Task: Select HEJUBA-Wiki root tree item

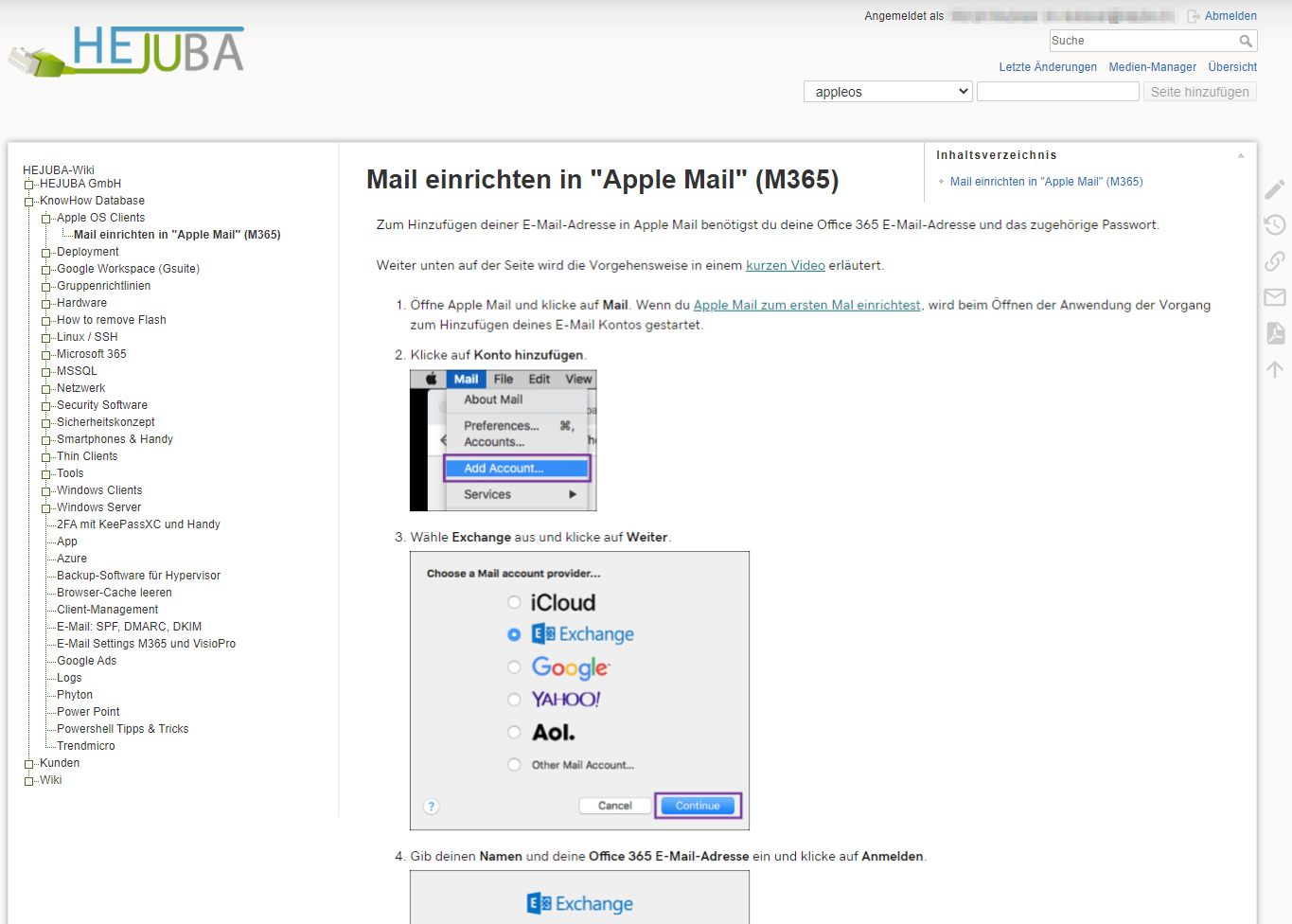Action: coord(59,170)
